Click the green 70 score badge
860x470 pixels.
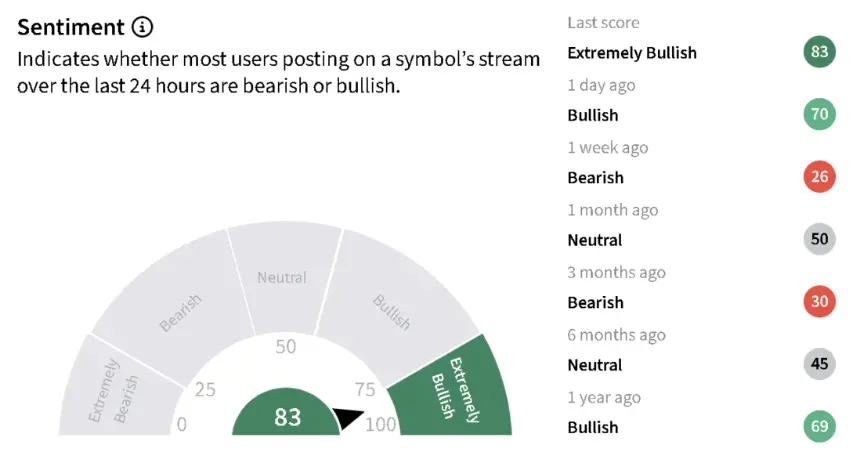[819, 114]
